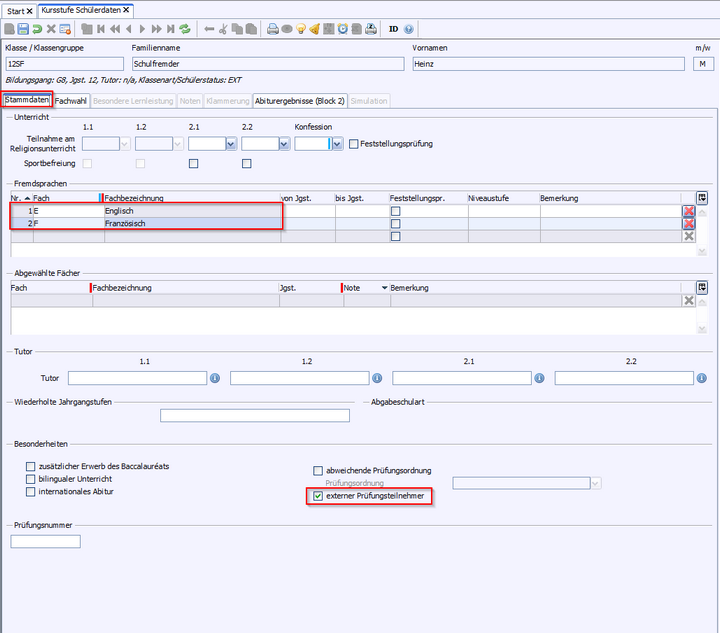Check internationales Abitur option
The image size is (720, 633).
31,491
